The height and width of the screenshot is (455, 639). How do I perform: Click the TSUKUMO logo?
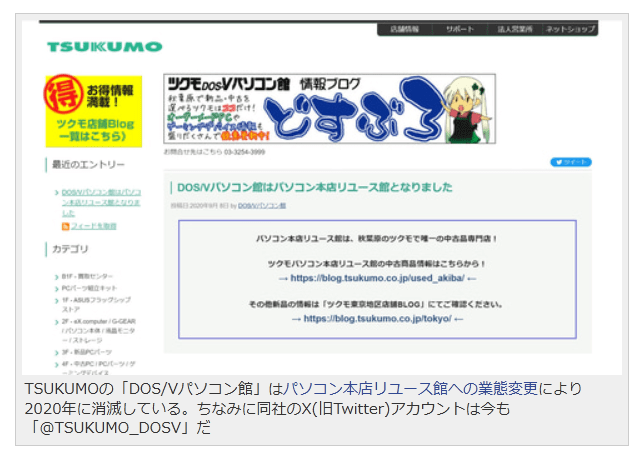click(x=104, y=47)
